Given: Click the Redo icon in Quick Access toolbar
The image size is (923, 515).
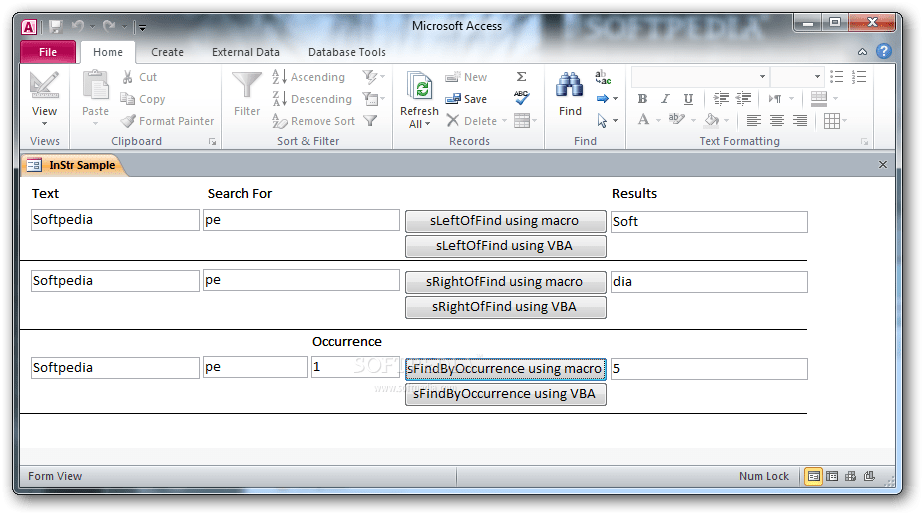Looking at the screenshot, I should [109, 26].
